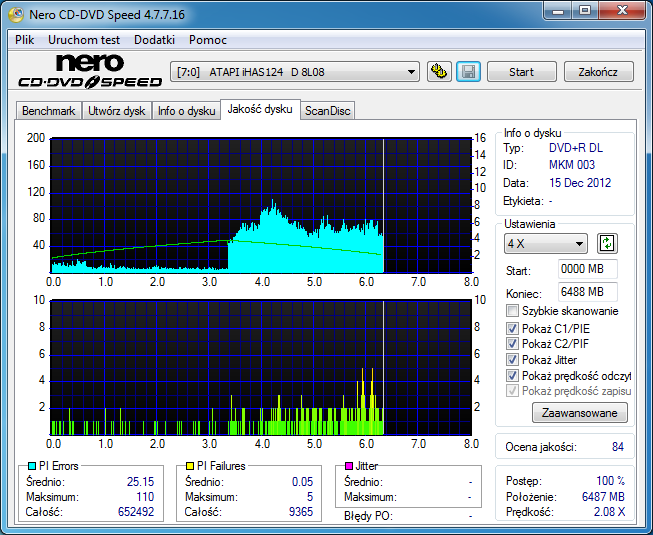Screen dimensions: 653x535
Task: Click the PI Failures graph area
Action: click(x=261, y=368)
